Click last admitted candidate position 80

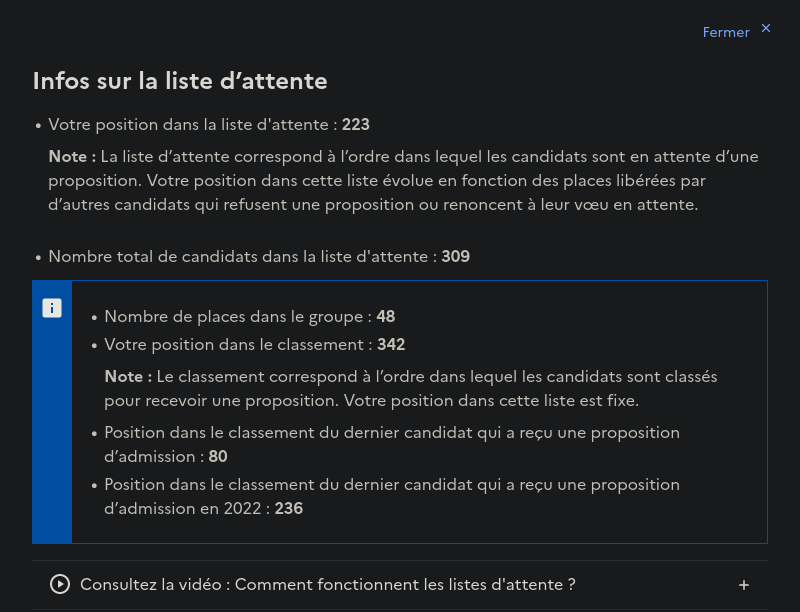coord(218,457)
